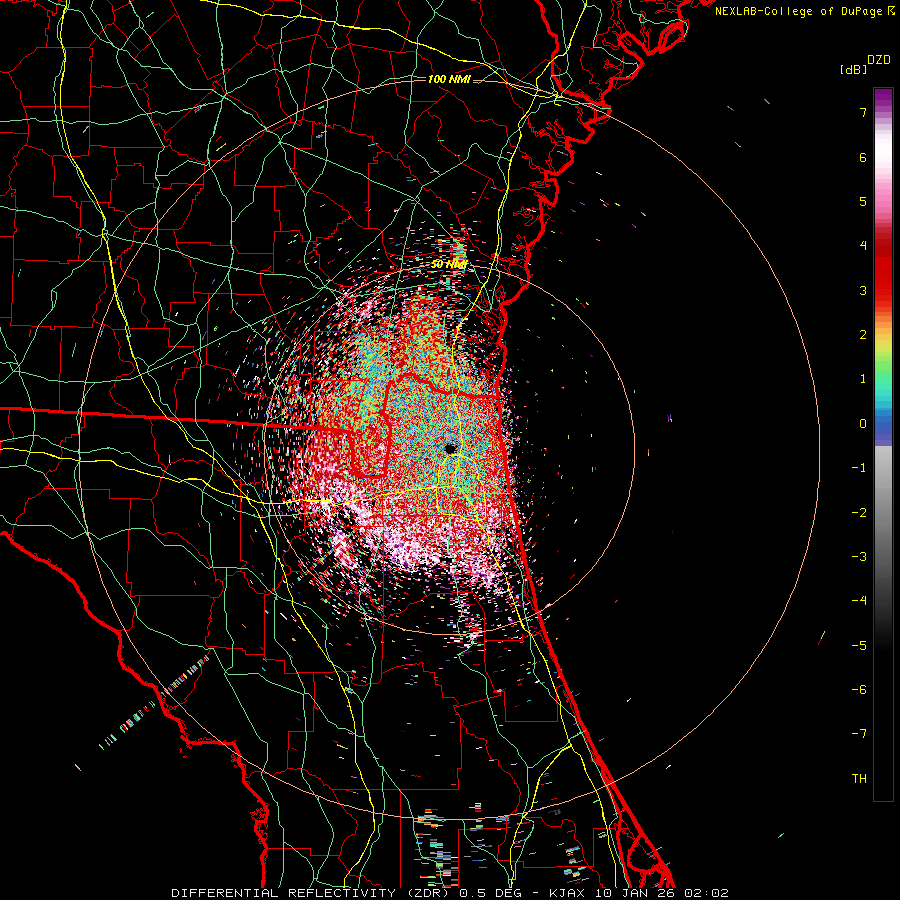Click the Differential Reflectivity KJAX caption
The height and width of the screenshot is (900, 900).
pos(450,893)
